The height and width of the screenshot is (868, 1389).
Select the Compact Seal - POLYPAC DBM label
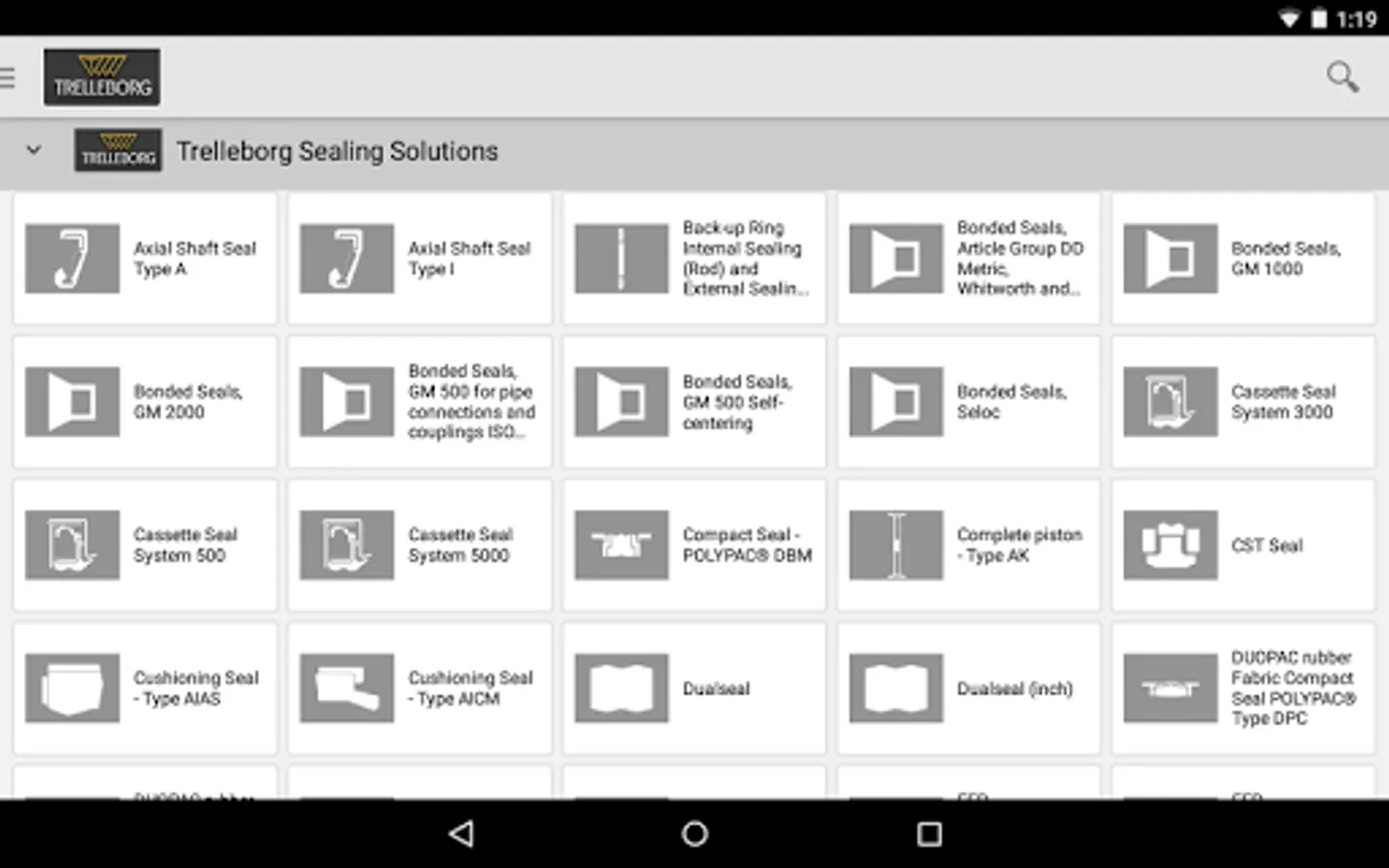(748, 545)
